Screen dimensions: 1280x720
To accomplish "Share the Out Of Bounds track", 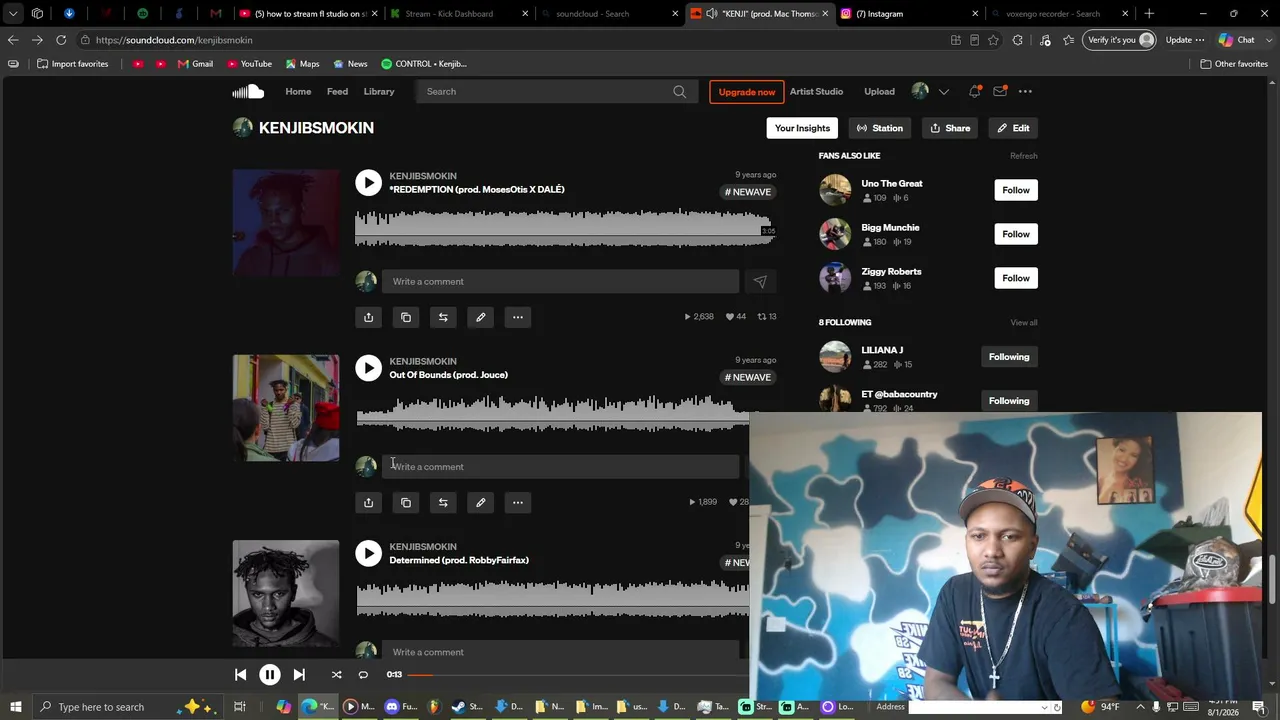I will (368, 502).
